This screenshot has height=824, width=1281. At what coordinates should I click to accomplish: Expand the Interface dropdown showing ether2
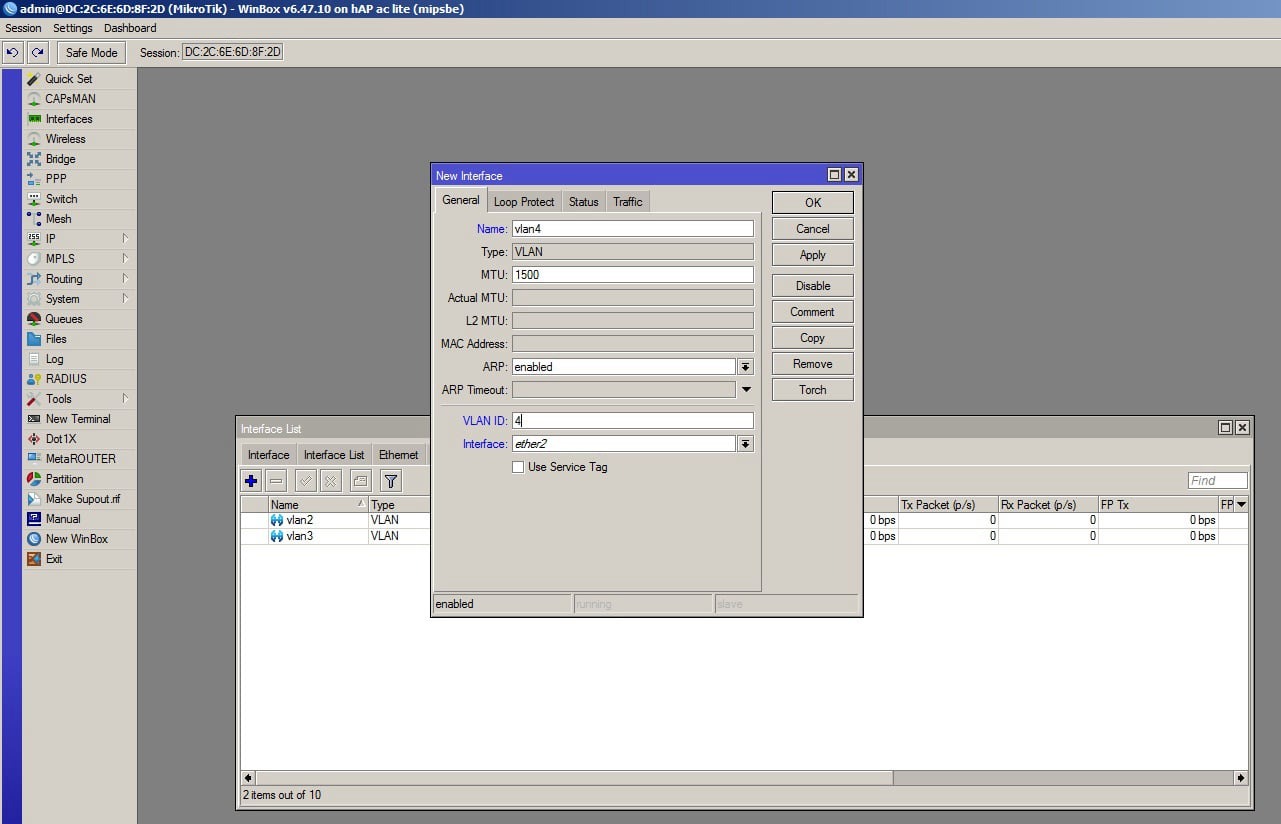coord(745,444)
